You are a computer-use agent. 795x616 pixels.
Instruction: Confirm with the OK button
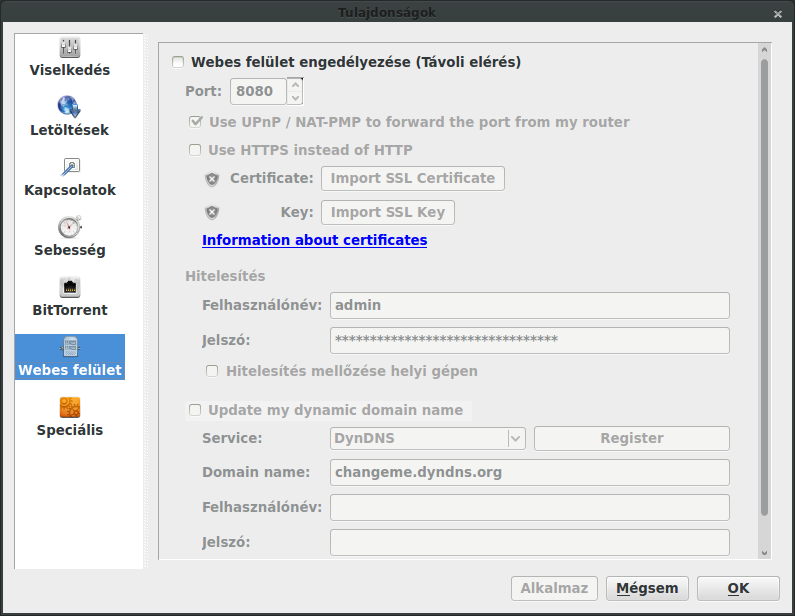[x=738, y=588]
